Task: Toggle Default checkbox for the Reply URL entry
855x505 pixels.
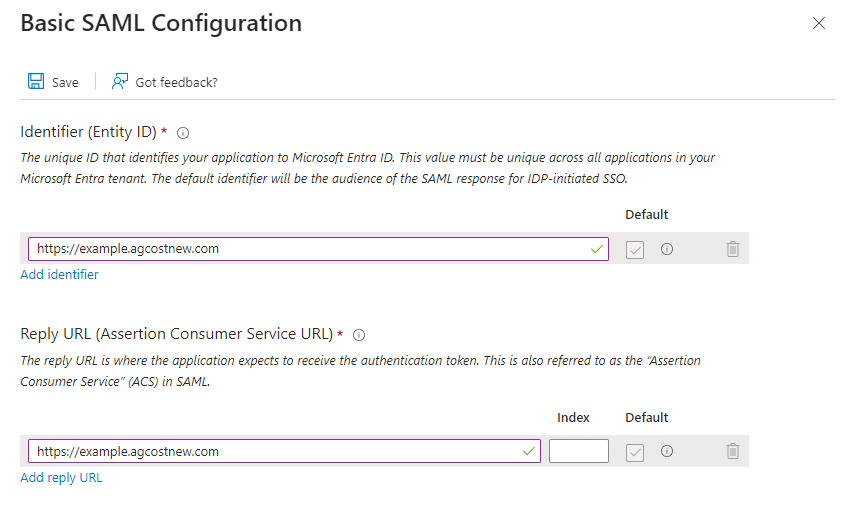Action: click(x=635, y=452)
